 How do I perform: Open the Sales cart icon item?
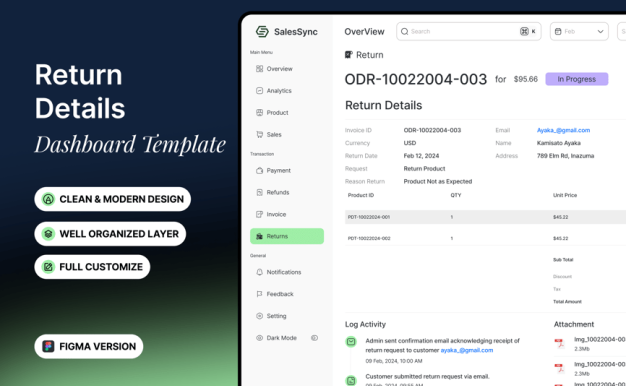tap(260, 135)
